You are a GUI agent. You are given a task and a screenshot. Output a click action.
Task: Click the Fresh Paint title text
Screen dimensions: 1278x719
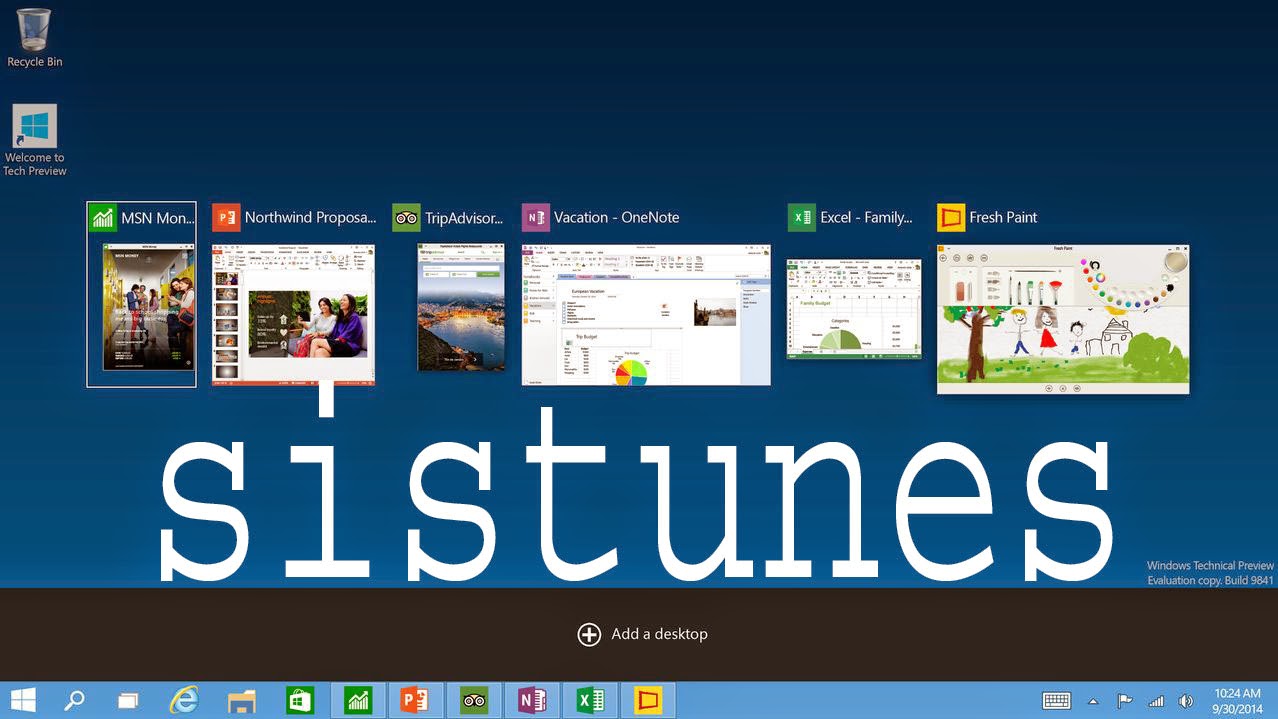pos(1003,217)
